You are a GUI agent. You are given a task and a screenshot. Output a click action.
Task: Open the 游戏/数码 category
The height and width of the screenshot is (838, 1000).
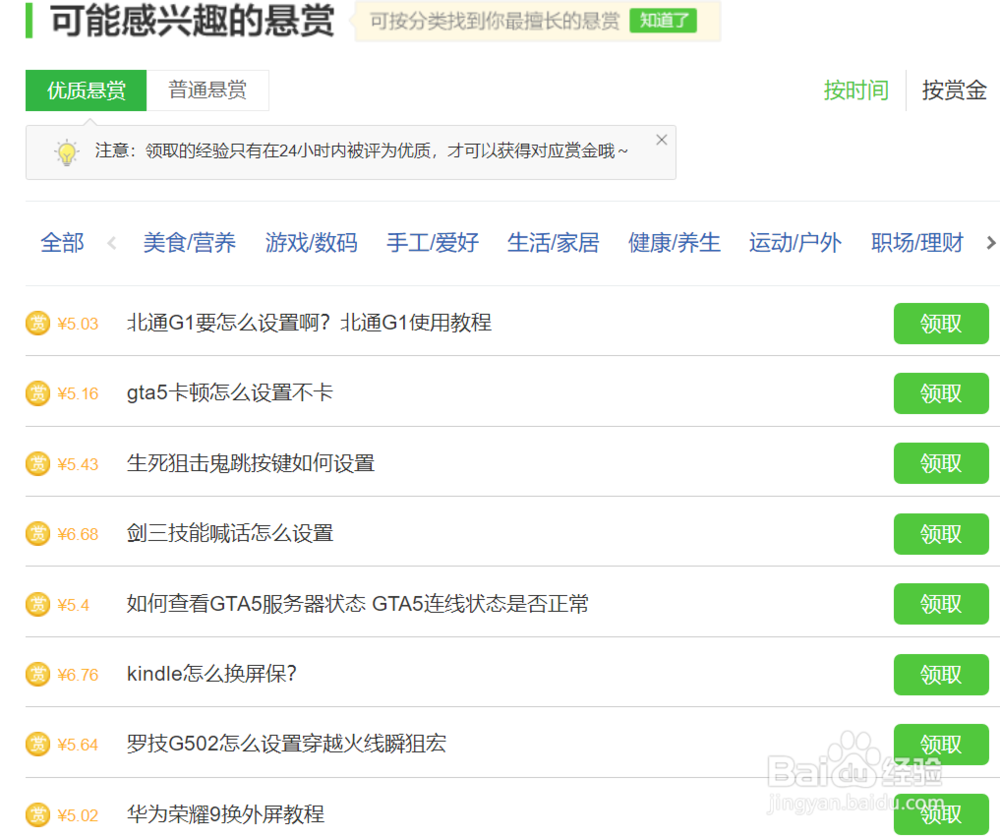pos(312,242)
